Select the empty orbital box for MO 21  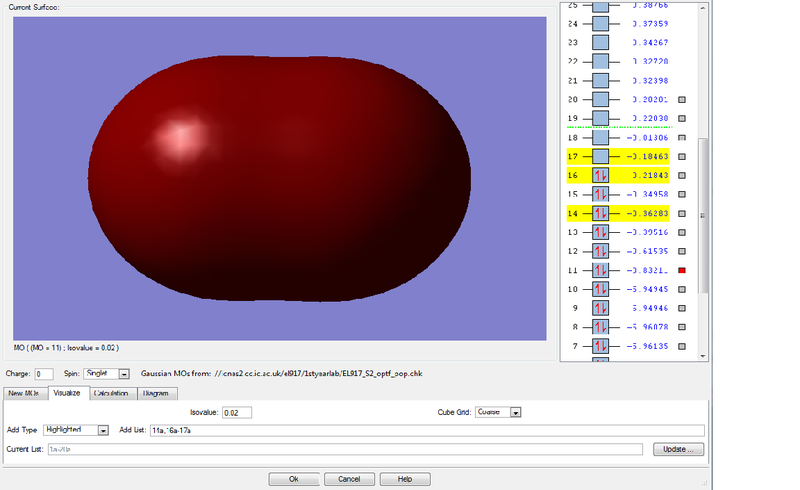point(601,81)
